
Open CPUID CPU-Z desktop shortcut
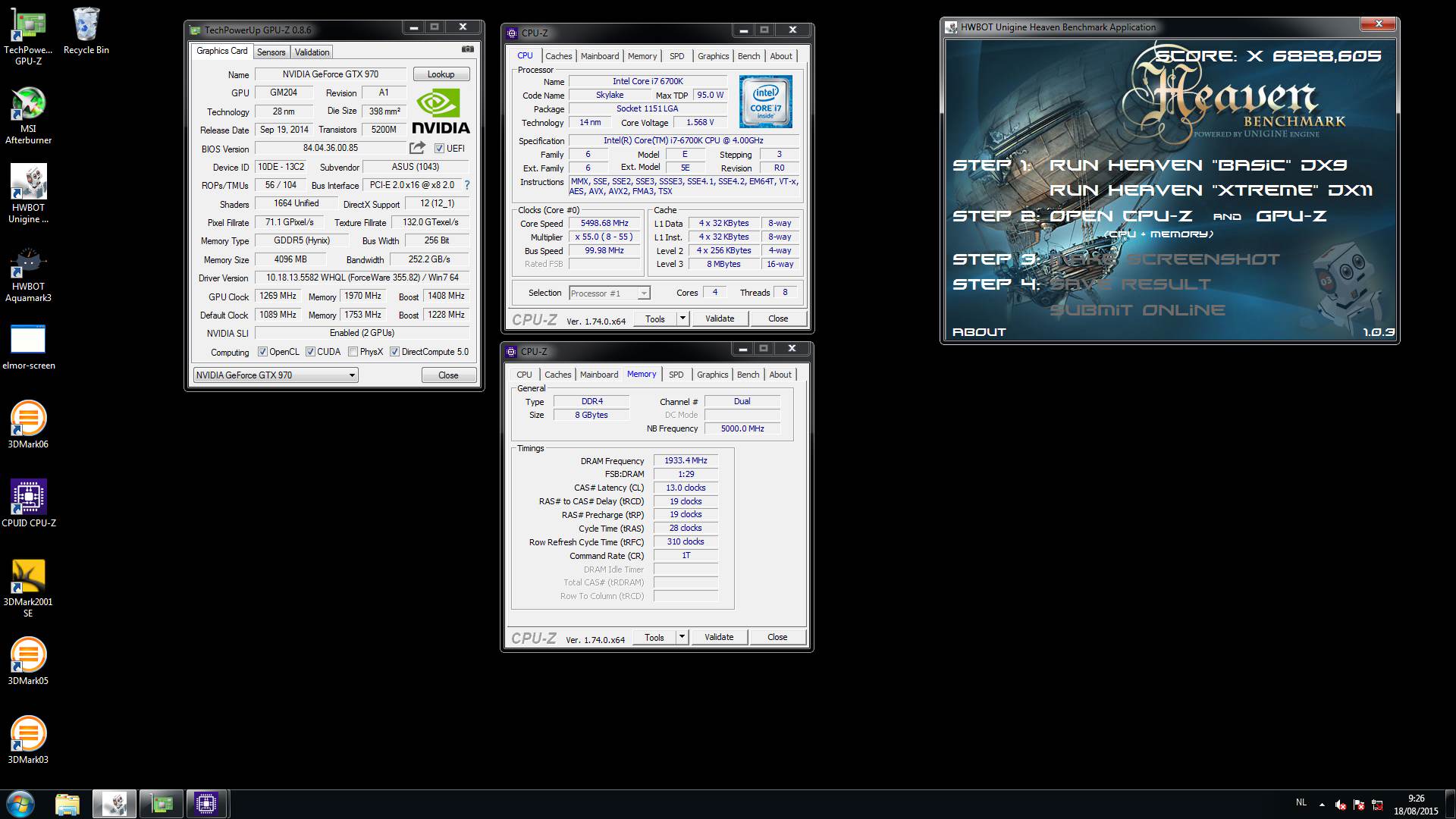click(x=28, y=503)
